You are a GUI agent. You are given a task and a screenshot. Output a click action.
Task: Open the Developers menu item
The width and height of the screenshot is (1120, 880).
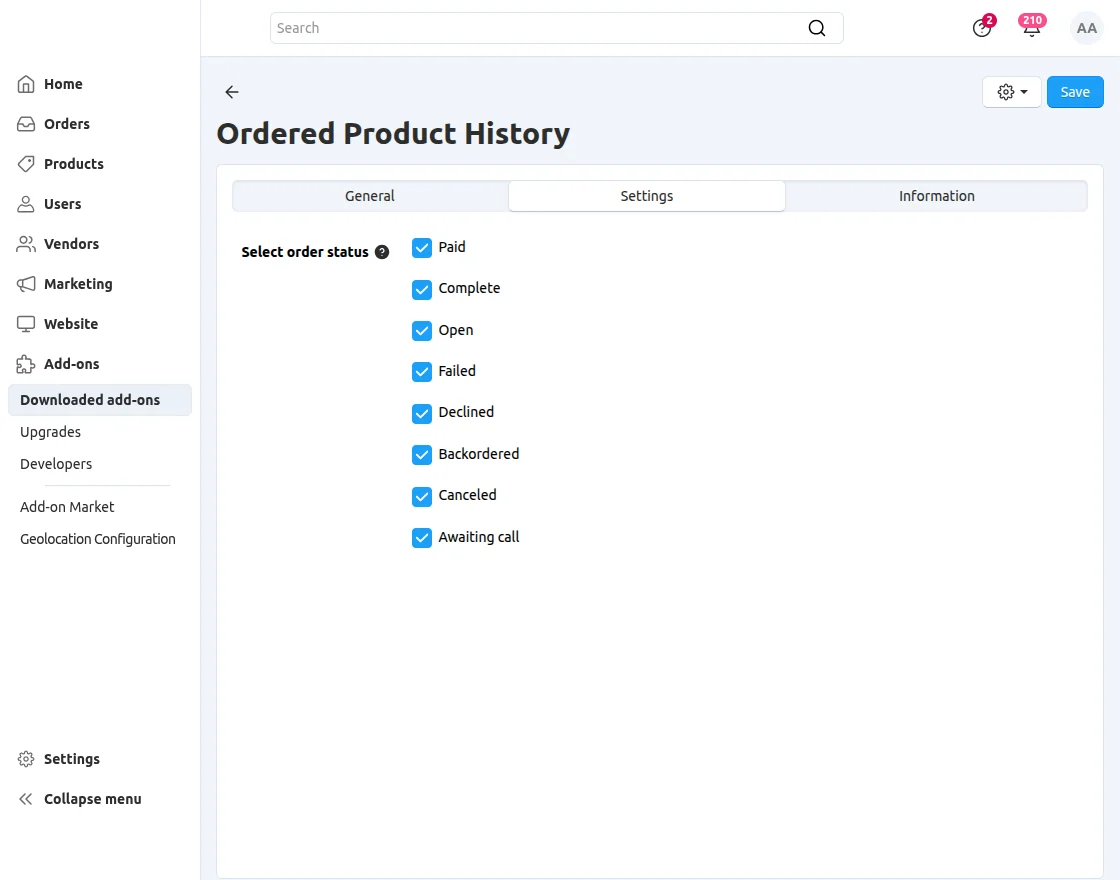tap(56, 464)
